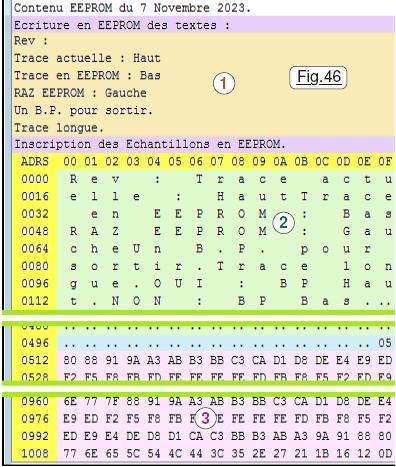The image size is (396, 467).
Task: Click the 'Trace actuelle : Haut' line
Action: 87,58
